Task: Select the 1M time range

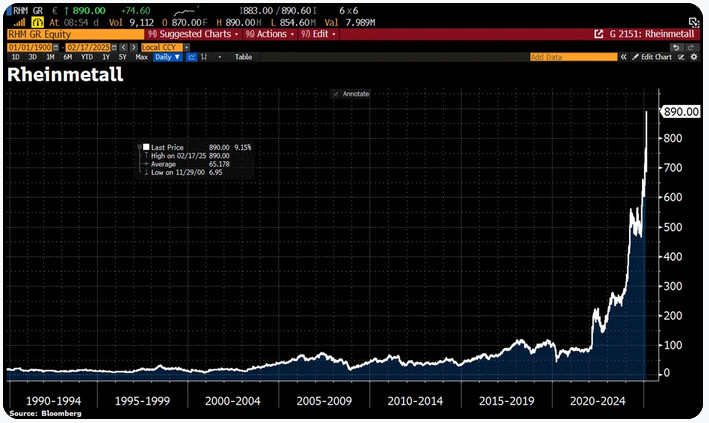Action: [x=50, y=57]
